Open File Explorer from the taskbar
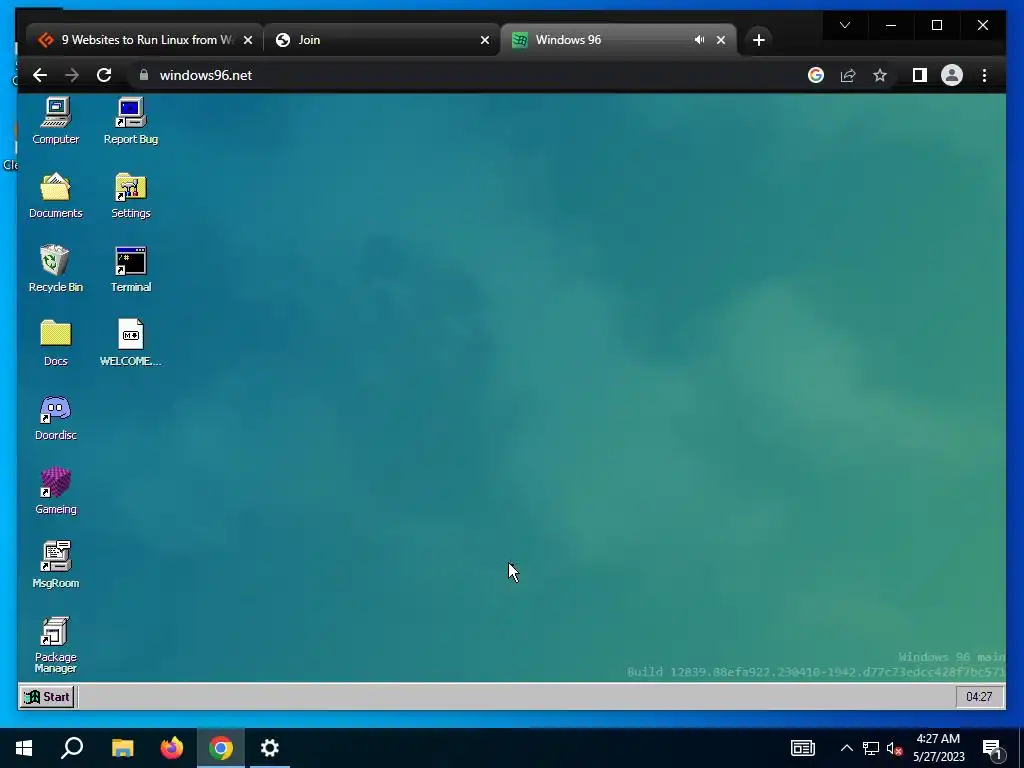This screenshot has width=1024, height=768. pos(122,748)
